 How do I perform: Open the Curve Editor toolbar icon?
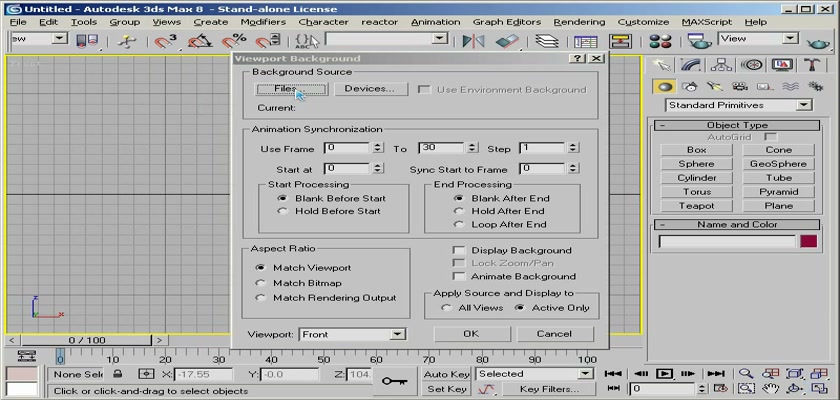586,41
